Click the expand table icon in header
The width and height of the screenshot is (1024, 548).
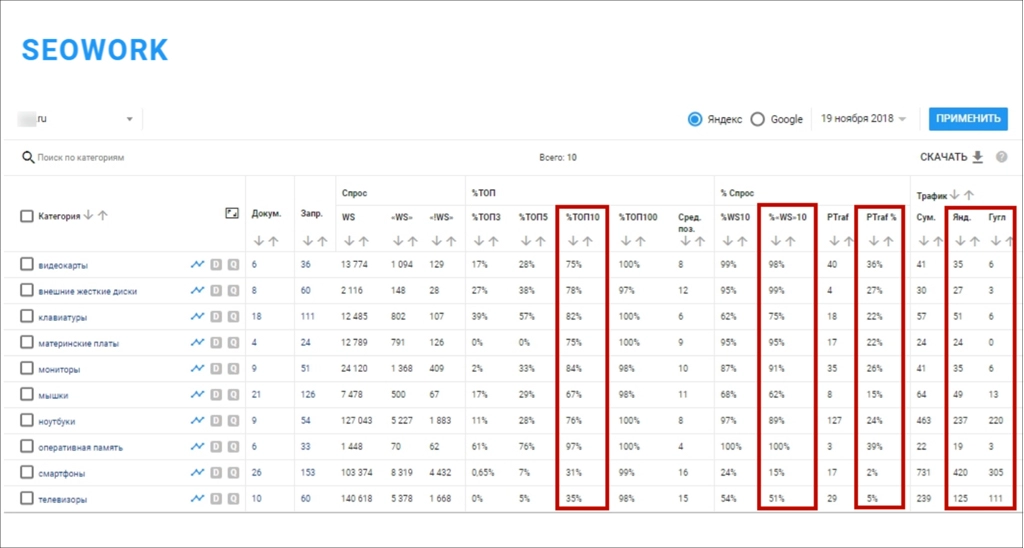[232, 213]
